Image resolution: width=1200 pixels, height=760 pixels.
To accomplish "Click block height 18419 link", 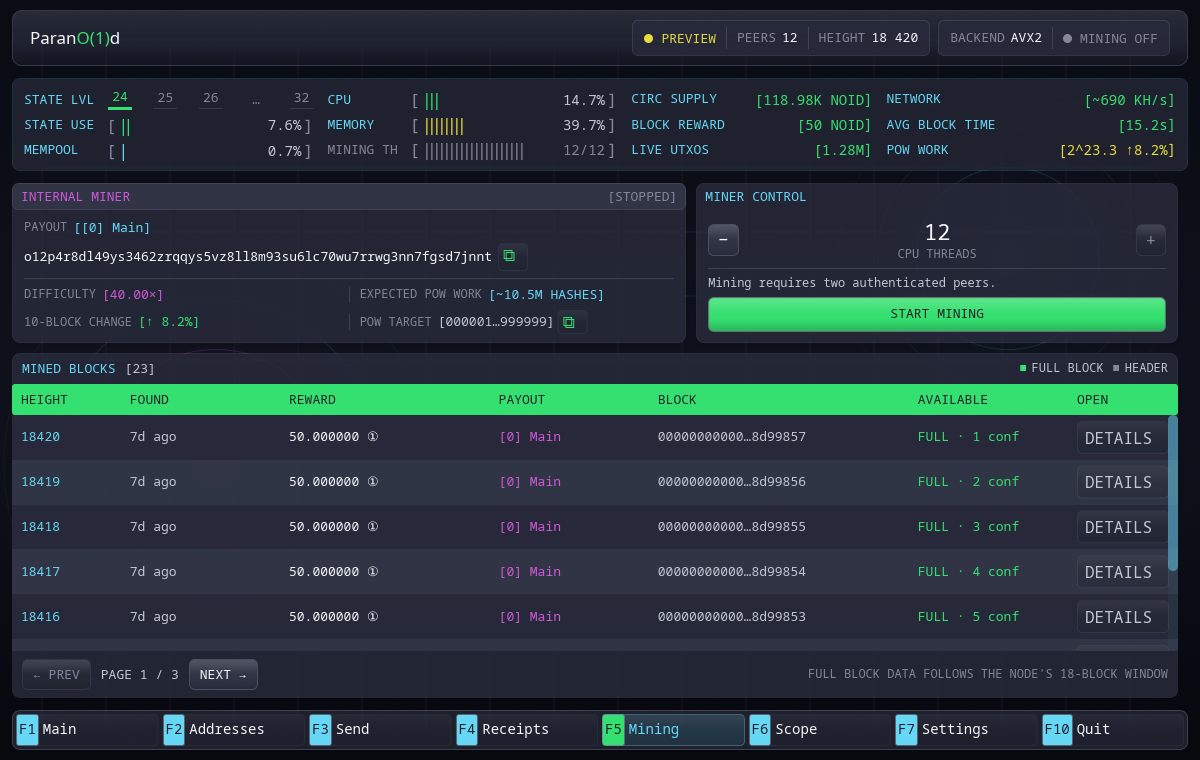I will [x=41, y=482].
